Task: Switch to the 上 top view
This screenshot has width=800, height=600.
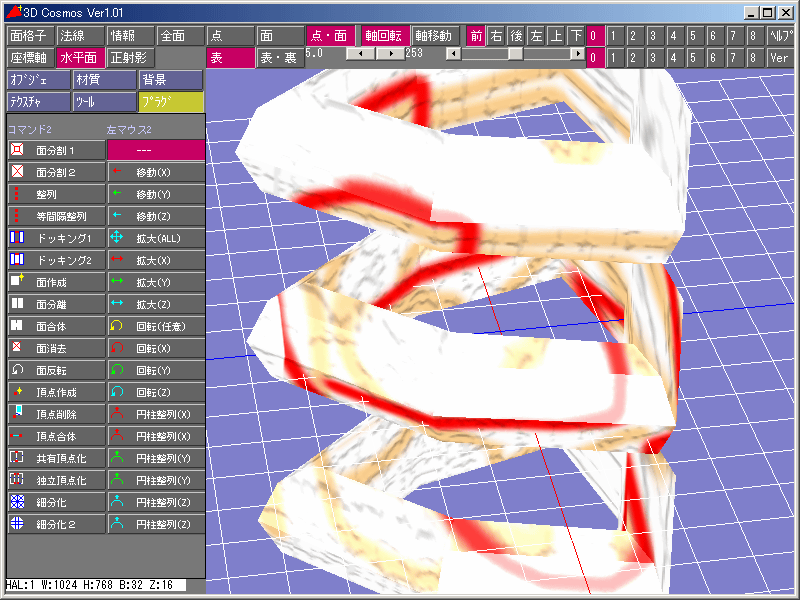Action: pyautogui.click(x=556, y=36)
